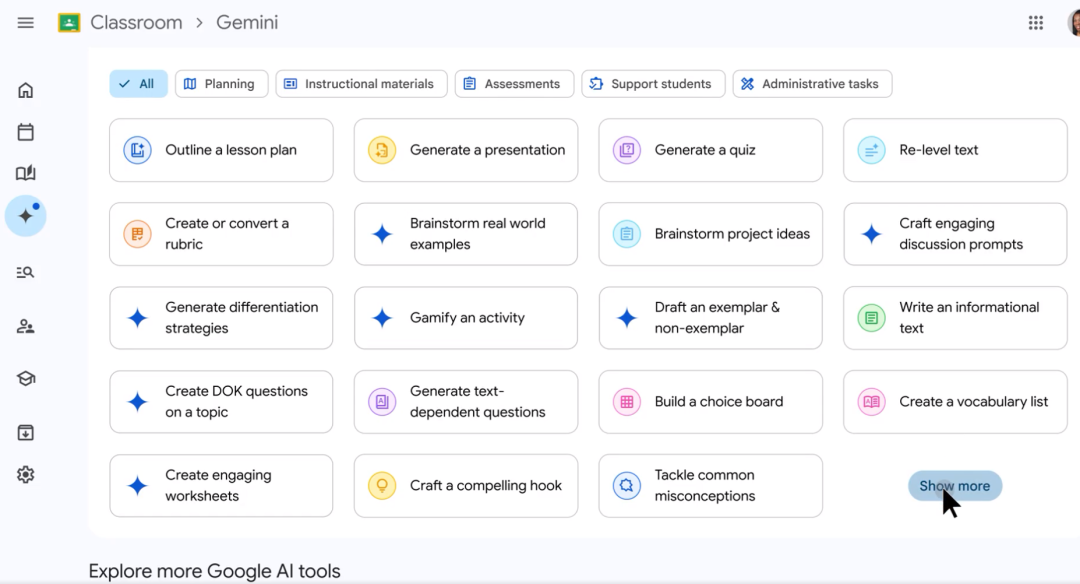This screenshot has width=1080, height=584.
Task: Open Gamify an activity card
Action: (x=466, y=318)
